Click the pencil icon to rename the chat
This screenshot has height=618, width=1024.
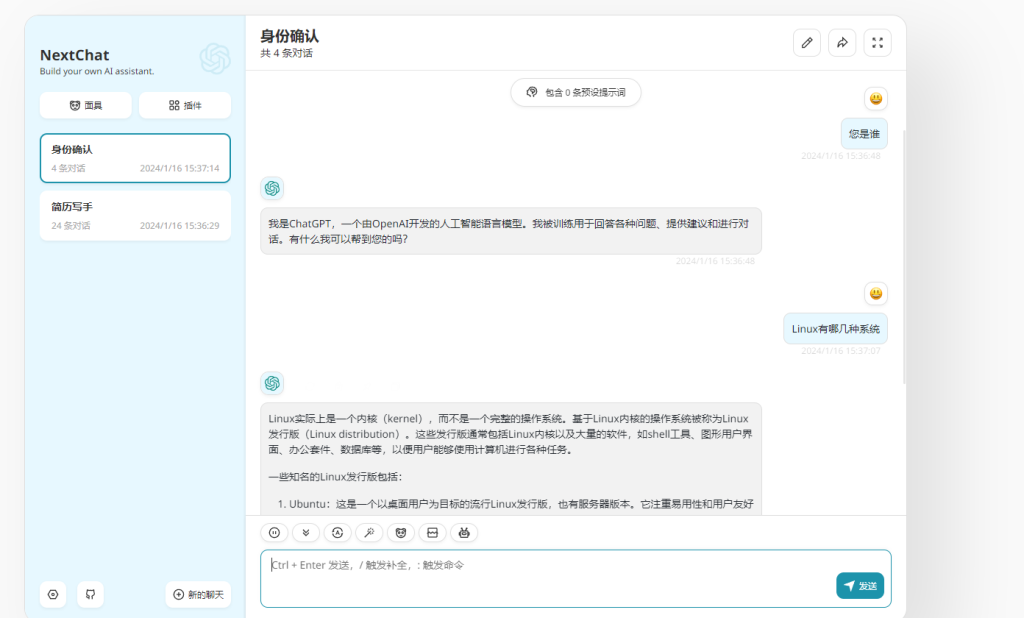pyautogui.click(x=807, y=43)
